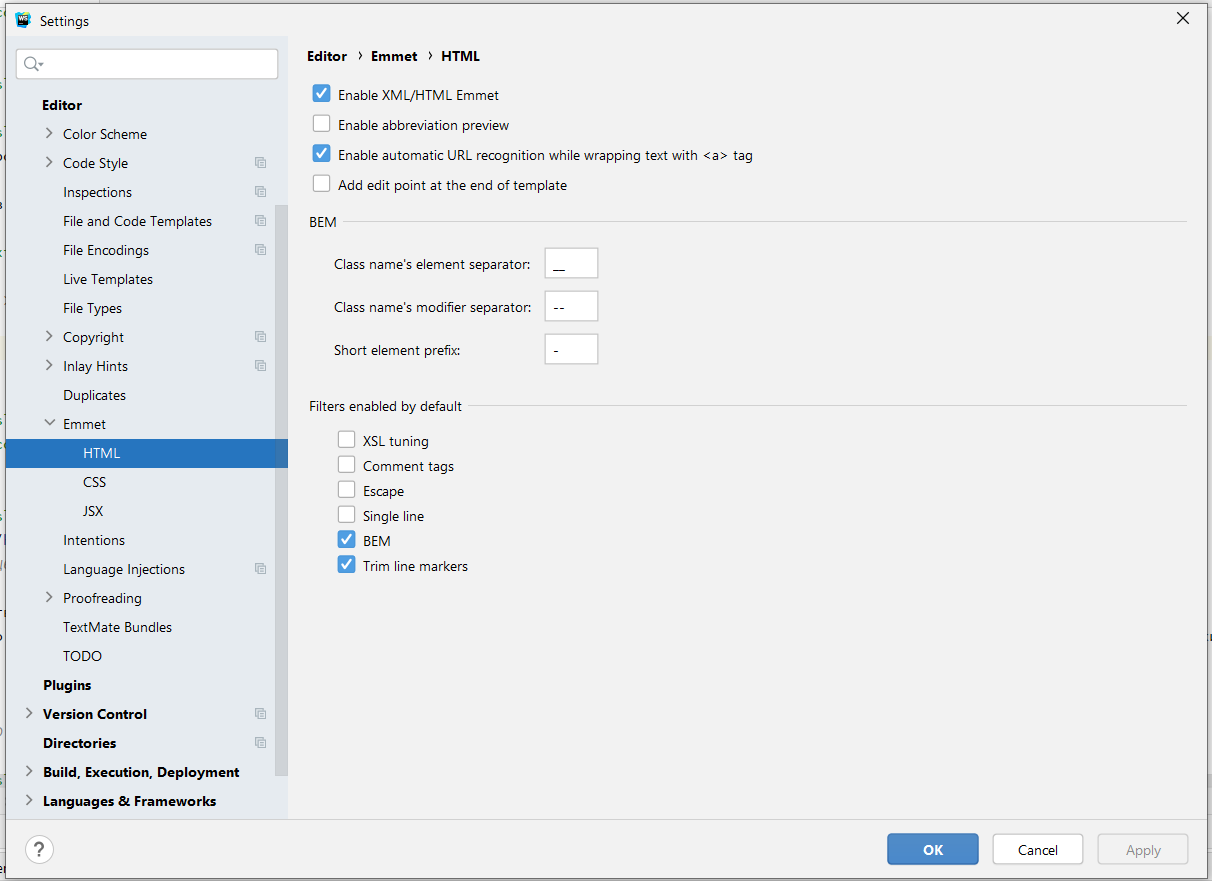Uncheck the BEM filter checkbox
The height and width of the screenshot is (881, 1212).
tap(346, 540)
